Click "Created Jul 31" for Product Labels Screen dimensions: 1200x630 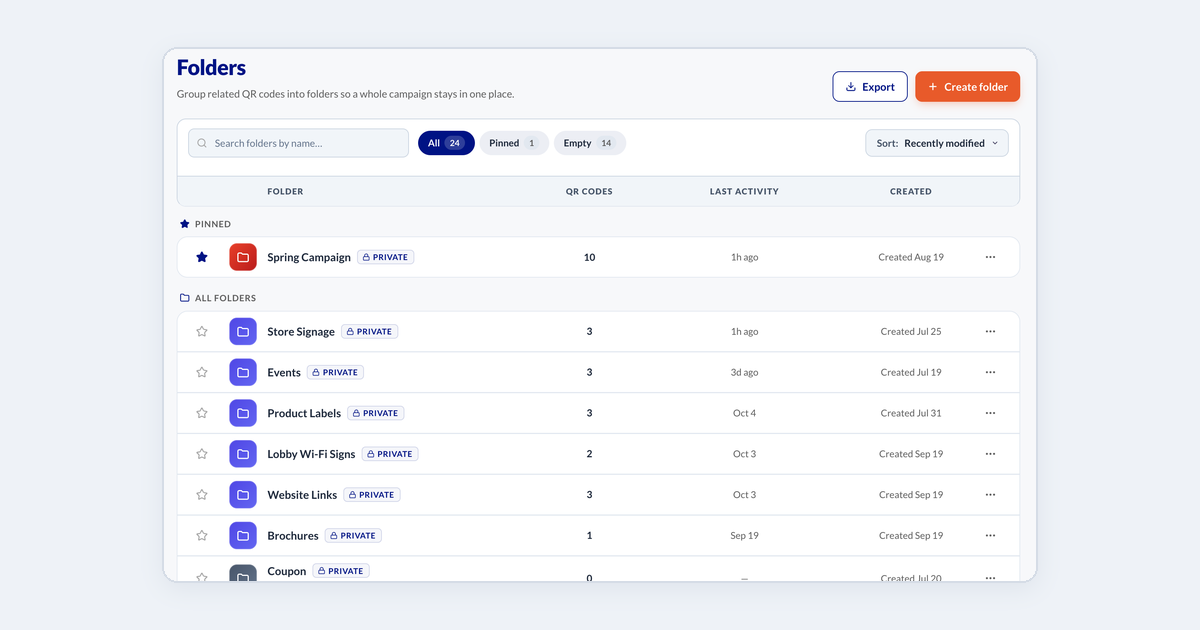pos(911,413)
